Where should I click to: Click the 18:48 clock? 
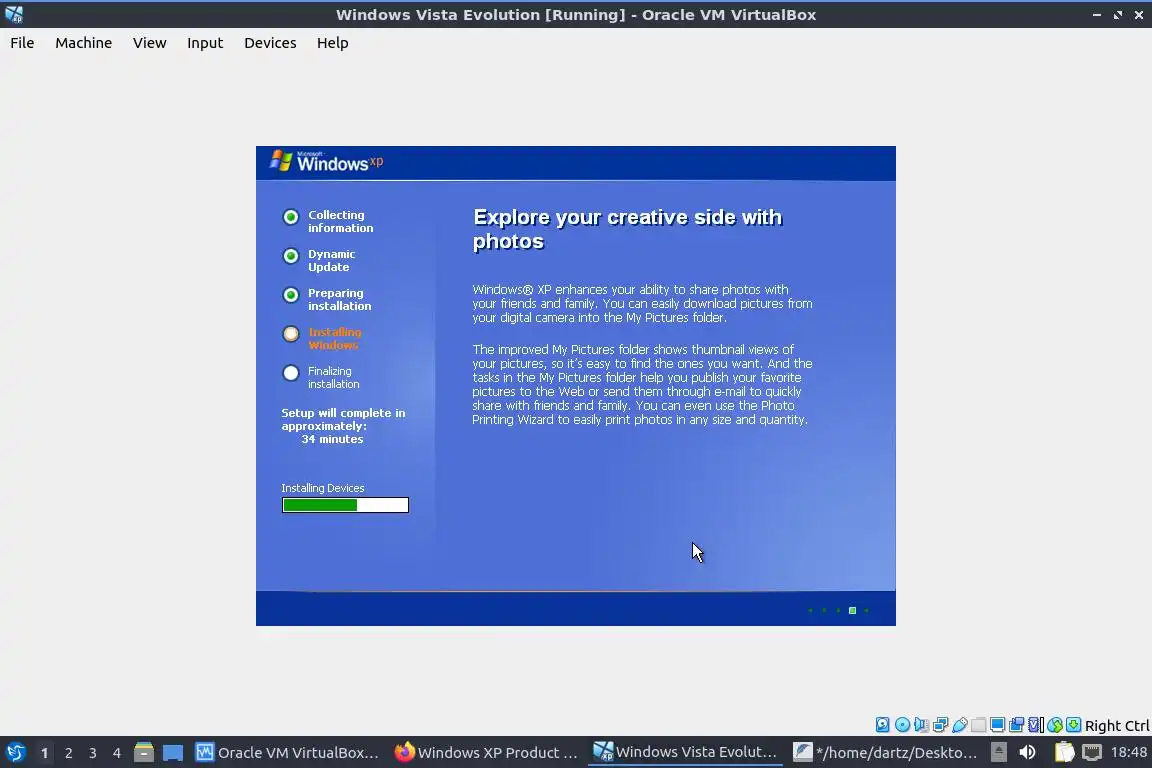click(x=1128, y=752)
